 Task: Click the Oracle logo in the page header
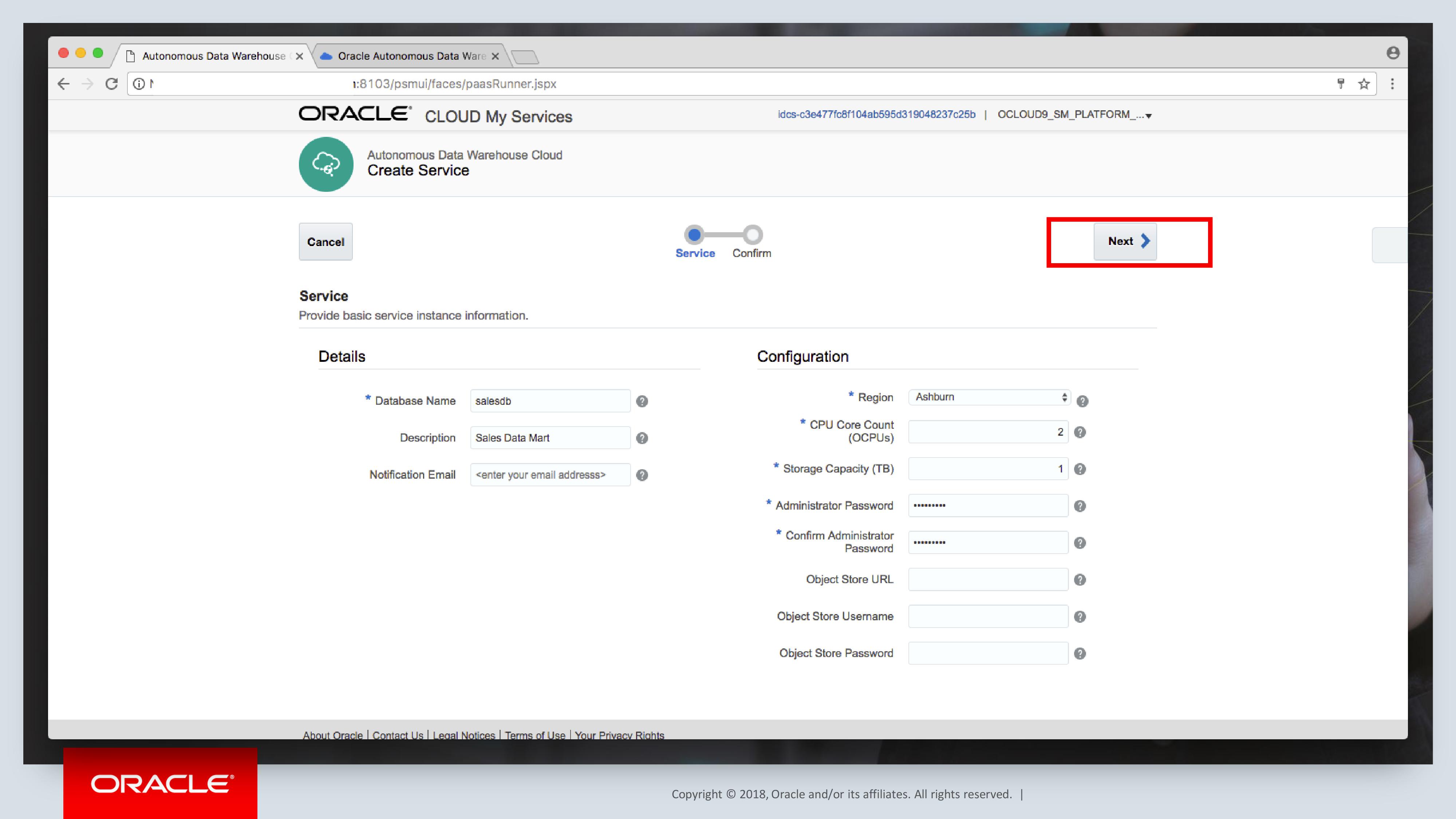[354, 114]
